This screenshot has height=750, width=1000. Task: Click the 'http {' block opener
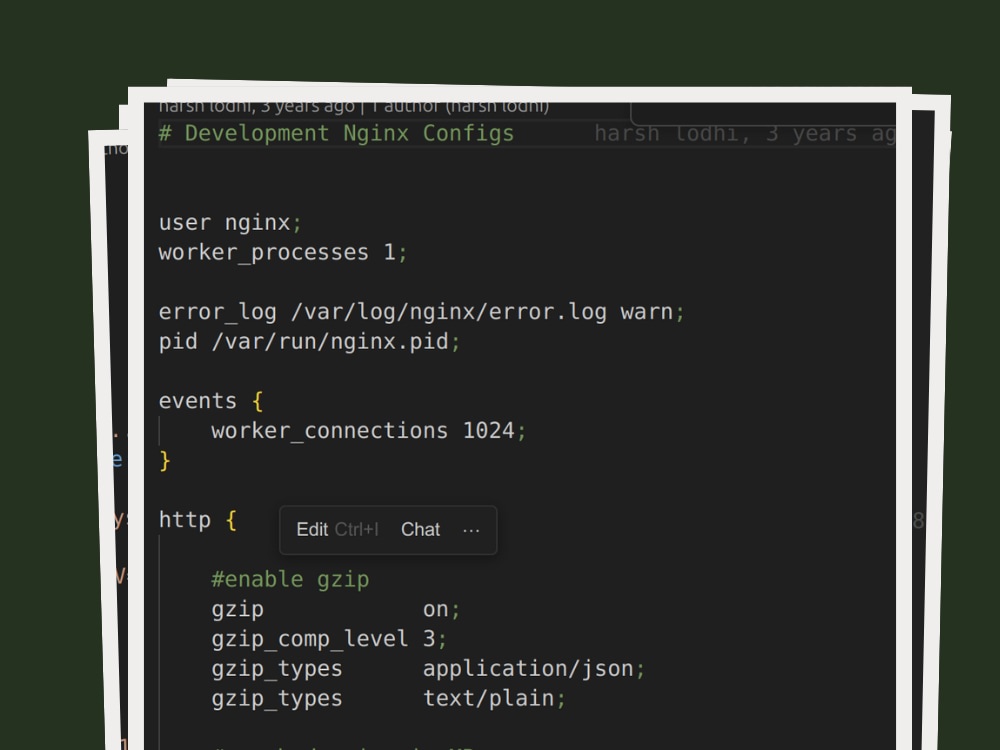coord(198,520)
